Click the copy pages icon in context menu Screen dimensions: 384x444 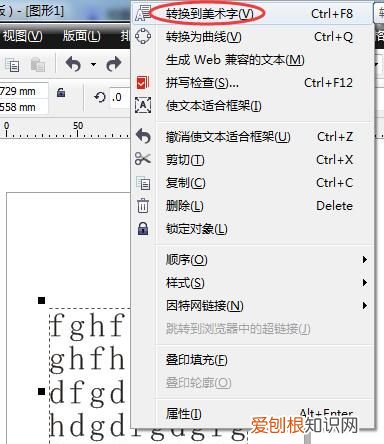click(x=143, y=183)
